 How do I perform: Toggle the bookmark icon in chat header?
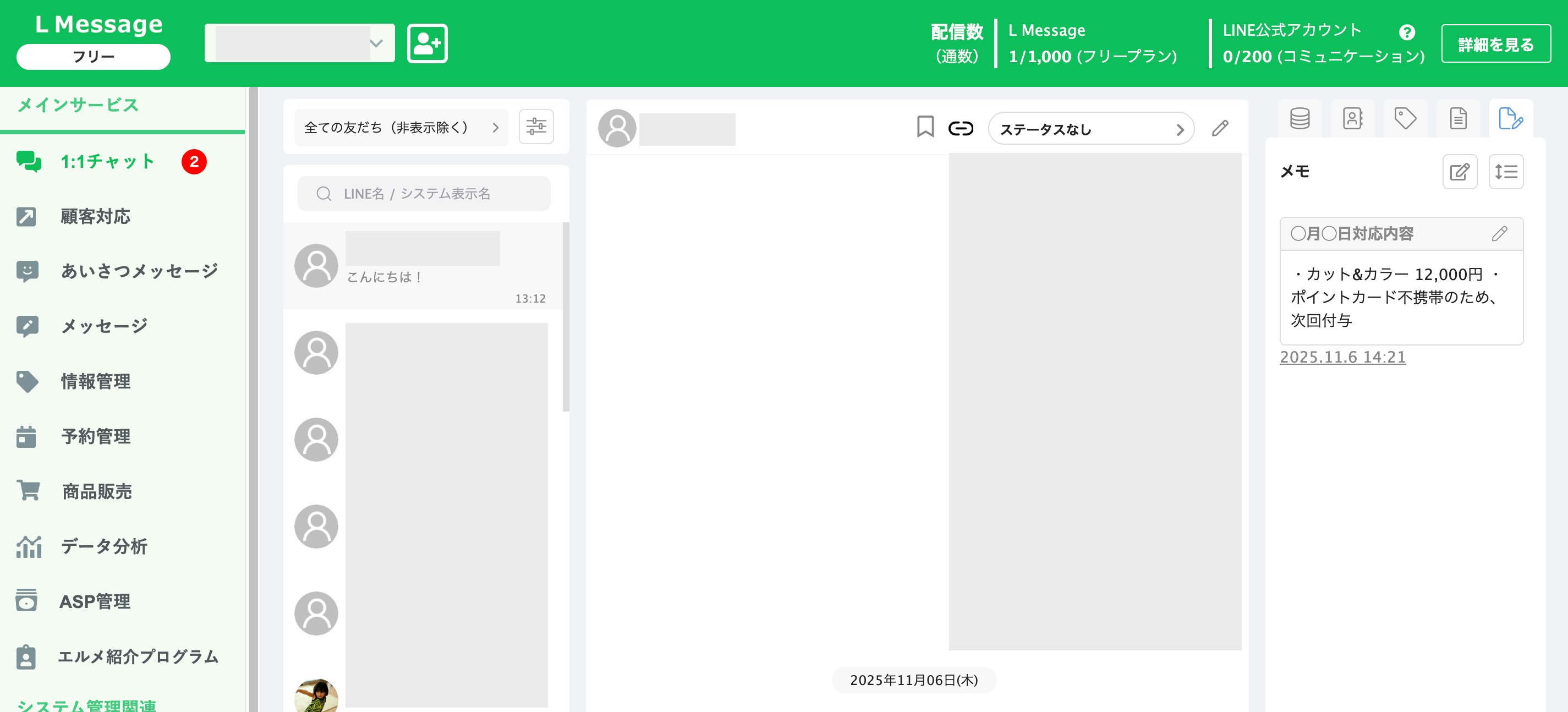[925, 127]
